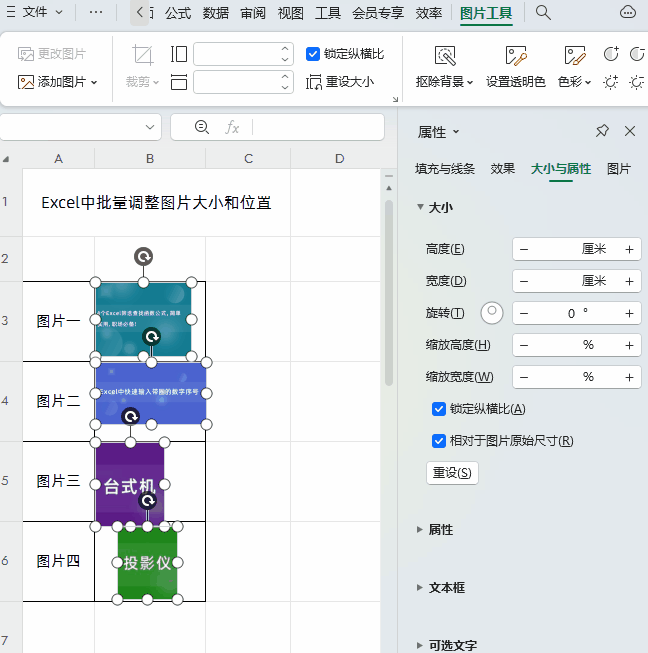Click the select-all corner of sheet
648x653 pixels.
[6, 159]
